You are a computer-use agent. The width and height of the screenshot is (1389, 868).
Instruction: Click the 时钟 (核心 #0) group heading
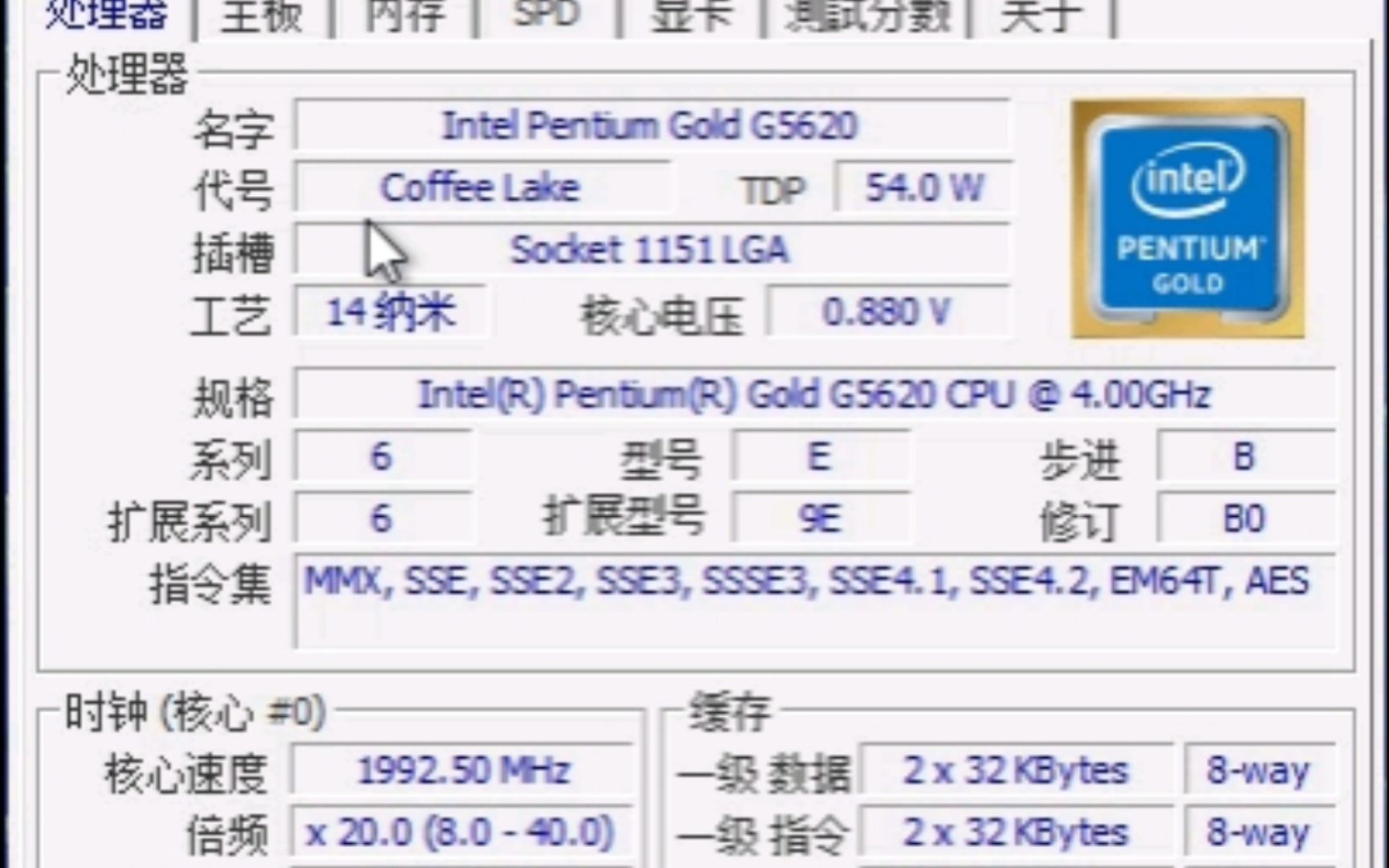[x=195, y=712]
